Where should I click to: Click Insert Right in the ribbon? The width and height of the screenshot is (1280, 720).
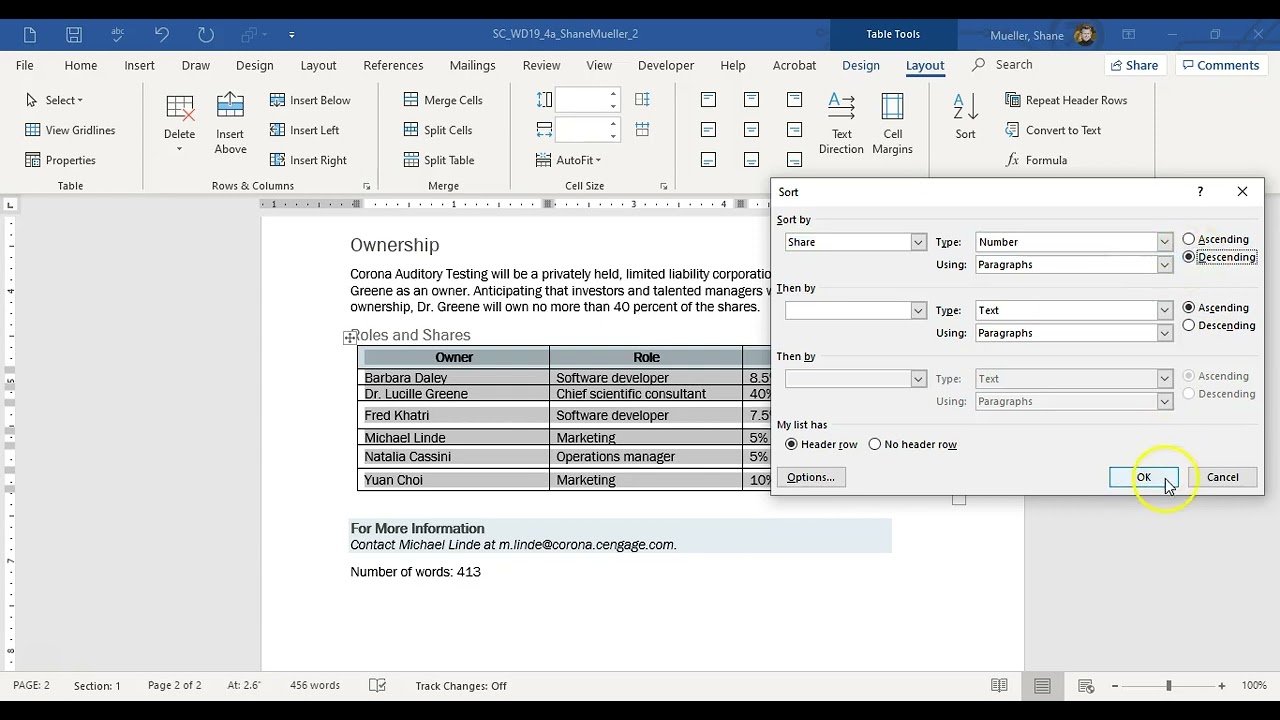pyautogui.click(x=308, y=160)
